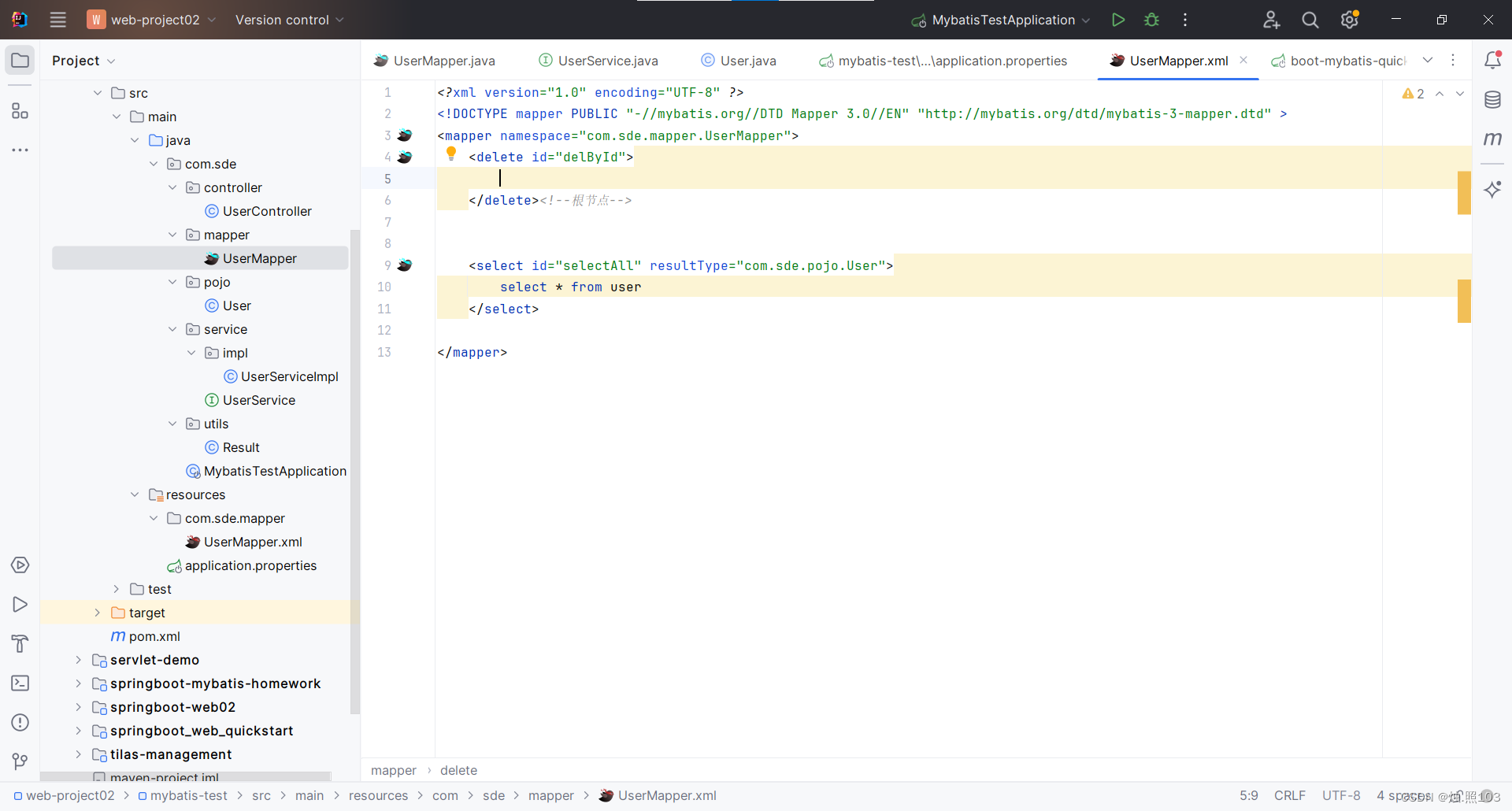This screenshot has width=1512, height=811.
Task: Switch to the UserService.java tab
Action: tap(598, 61)
